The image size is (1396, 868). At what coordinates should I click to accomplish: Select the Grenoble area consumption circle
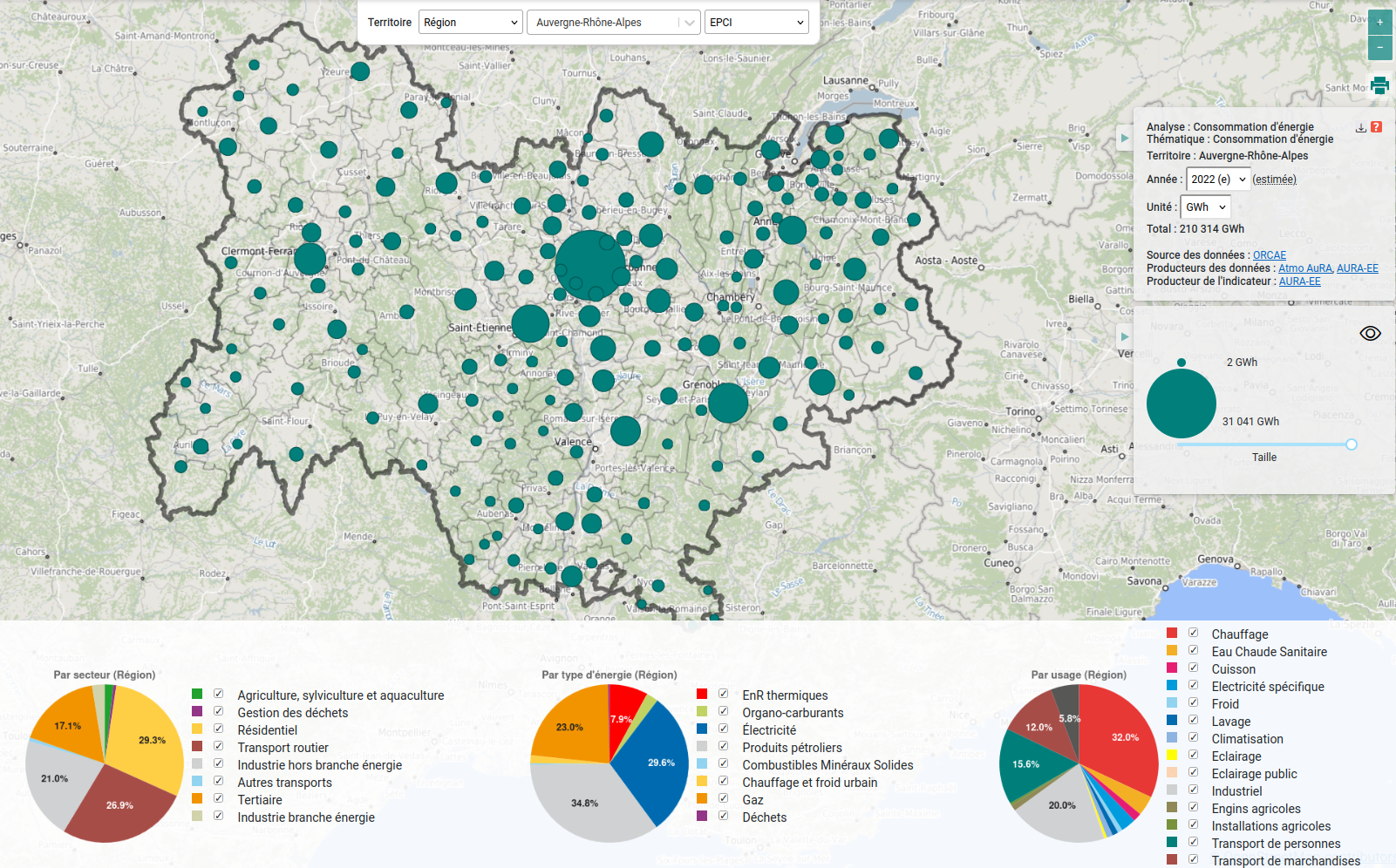click(728, 403)
